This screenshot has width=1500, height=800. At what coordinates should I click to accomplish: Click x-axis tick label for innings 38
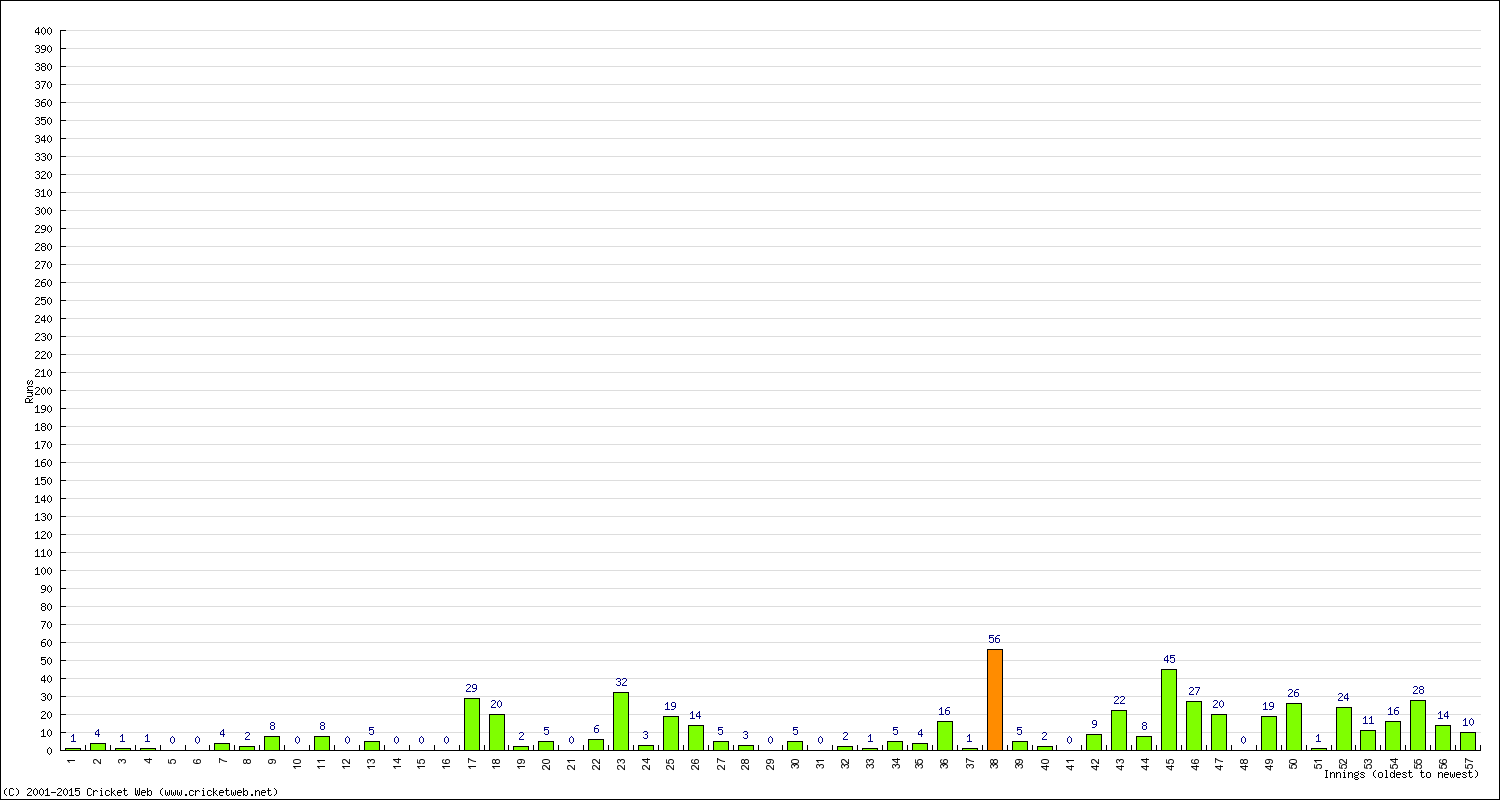pos(994,762)
